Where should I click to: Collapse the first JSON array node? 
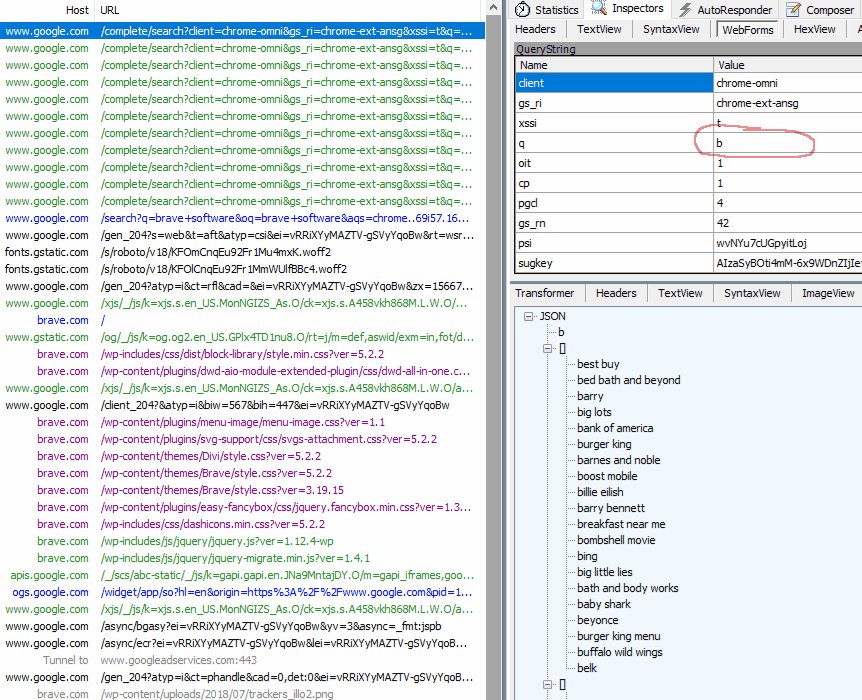tap(547, 348)
